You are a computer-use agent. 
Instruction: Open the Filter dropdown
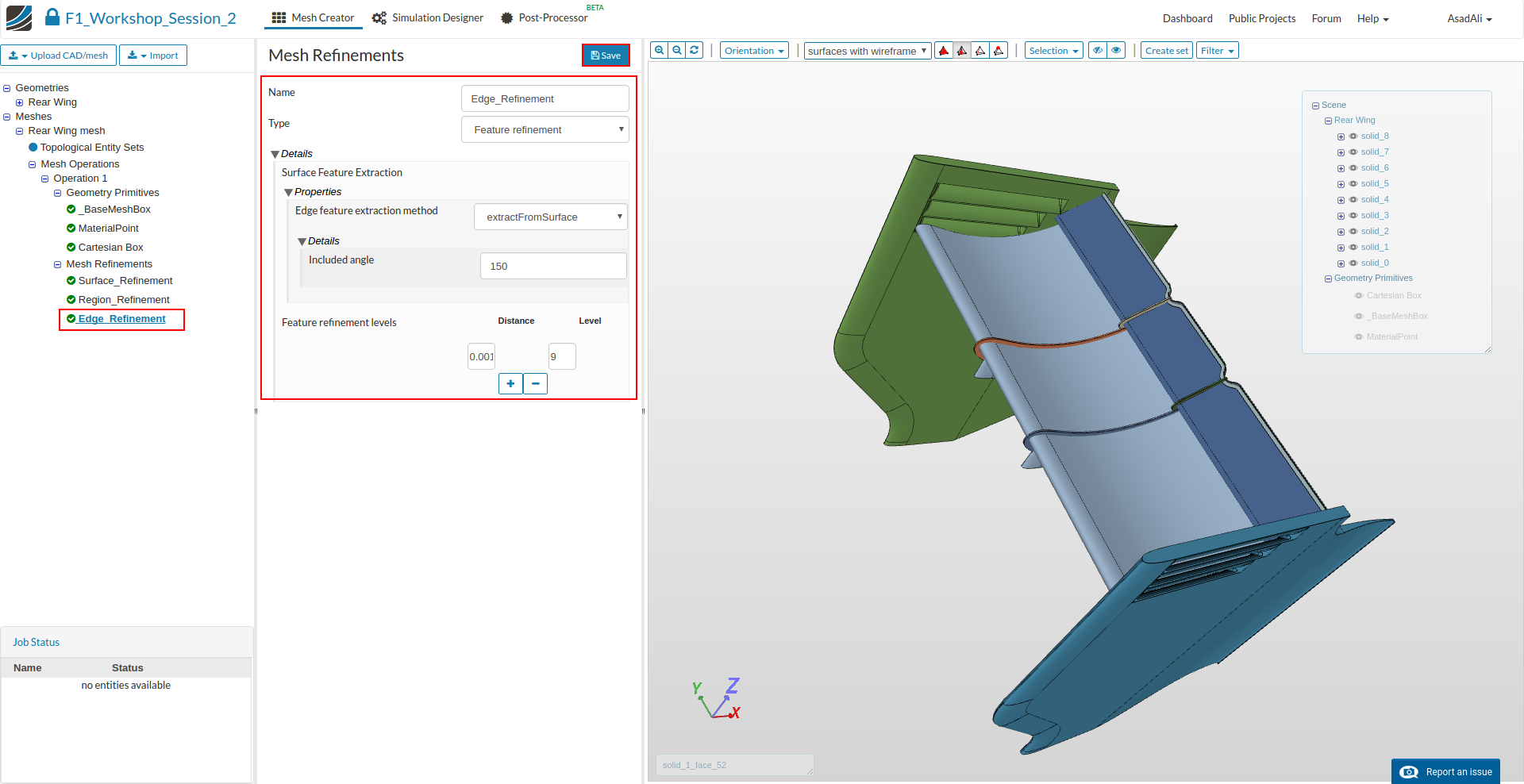pos(1217,51)
